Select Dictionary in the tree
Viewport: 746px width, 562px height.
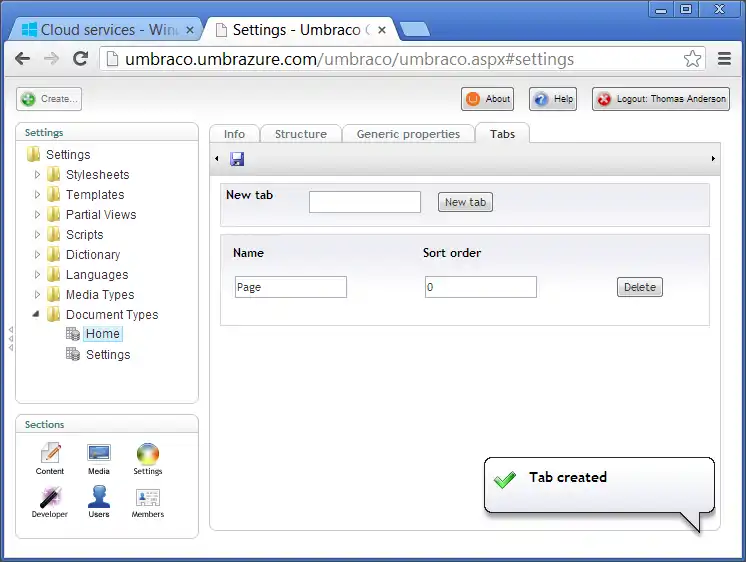pyautogui.click(x=93, y=255)
